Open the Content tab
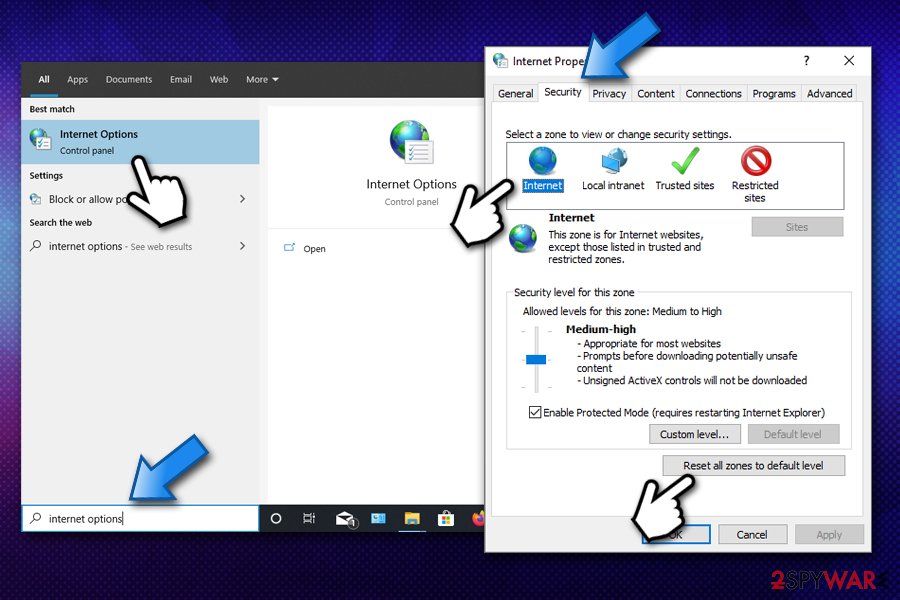The height and width of the screenshot is (600, 900). [x=655, y=94]
